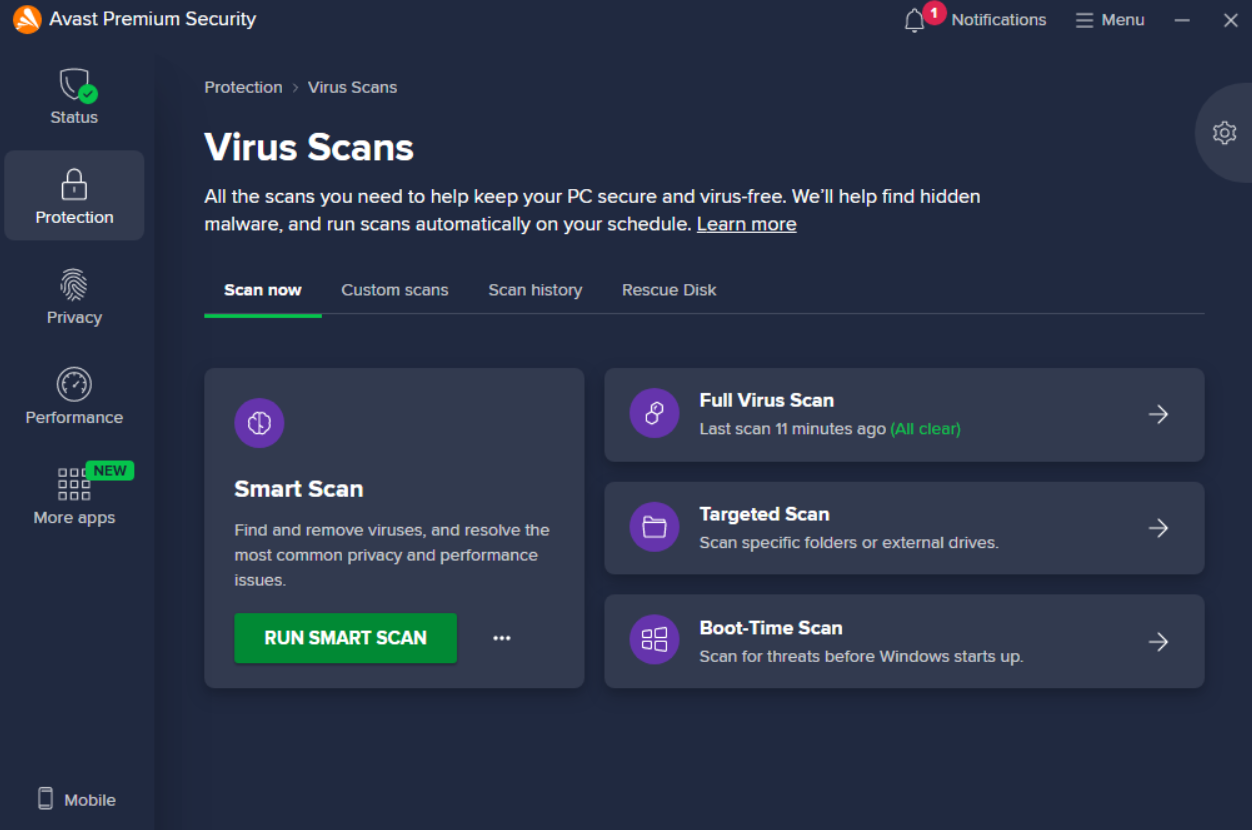Switch to the Custom scans tab
Screen dimensions: 1252x830
tap(395, 290)
